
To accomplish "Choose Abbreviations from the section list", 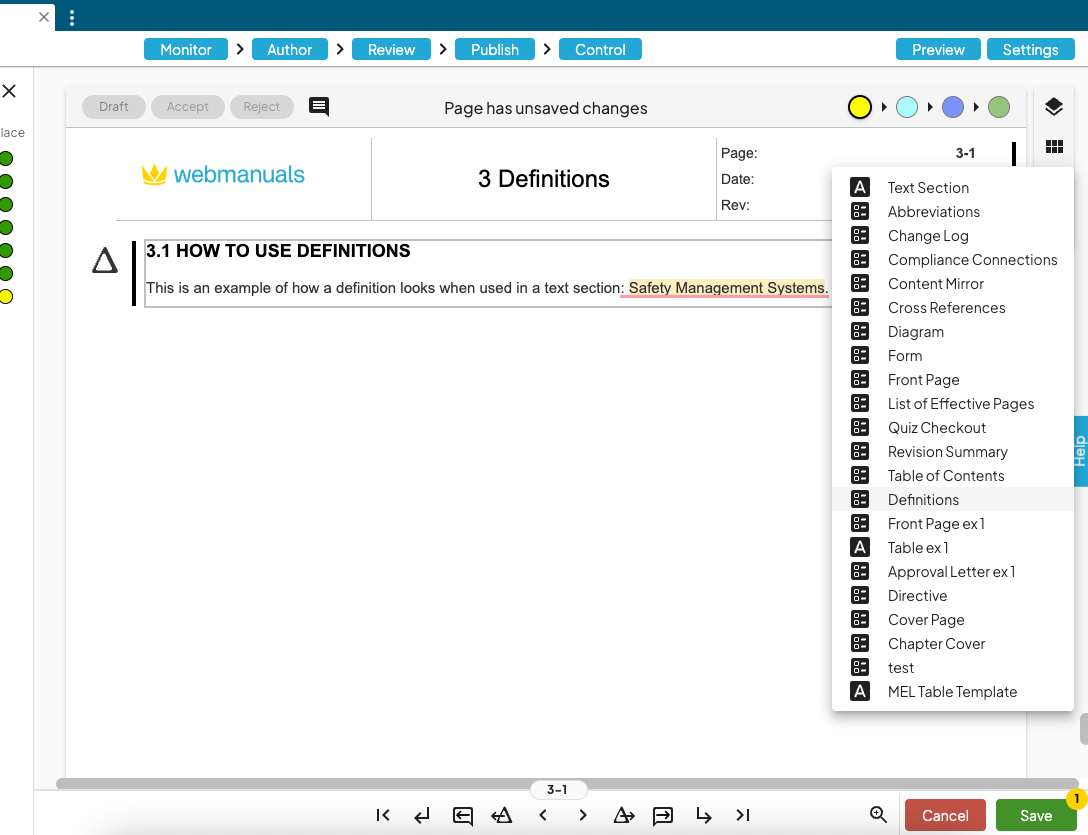I will [953, 212].
